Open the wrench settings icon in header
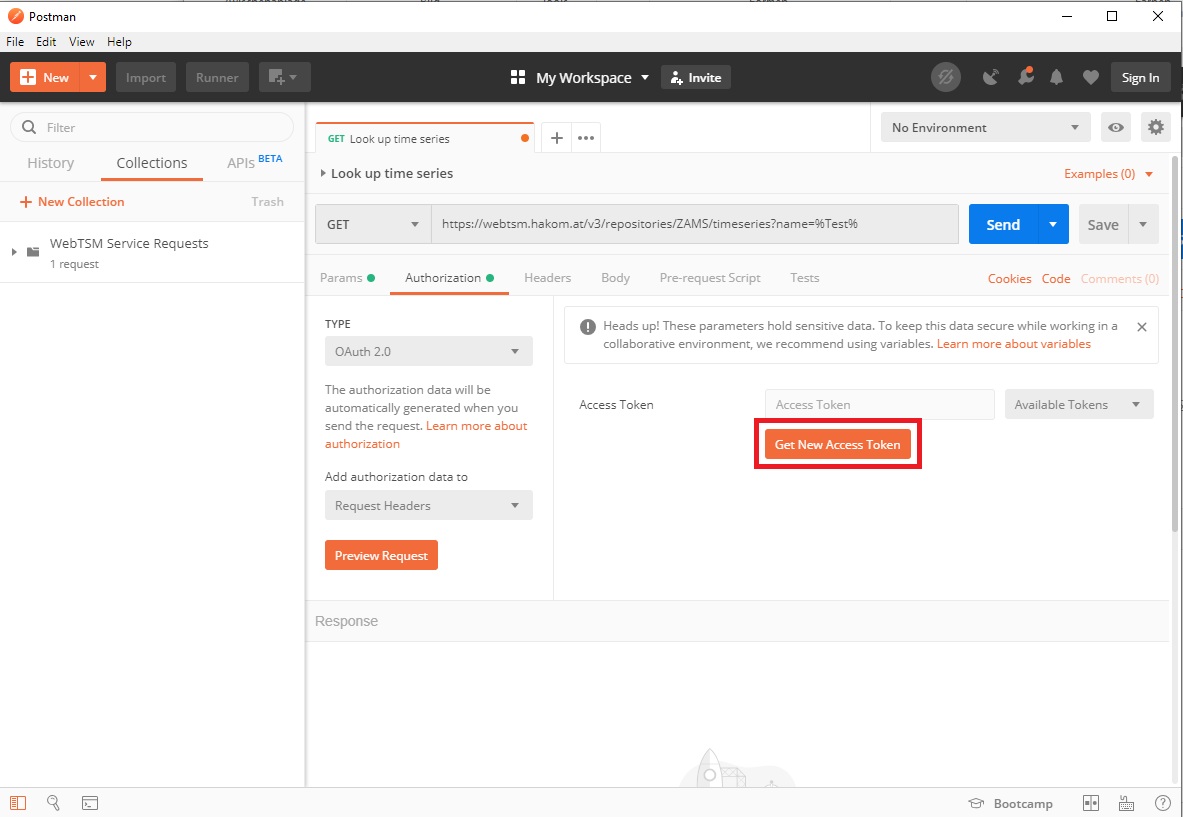Image resolution: width=1183 pixels, height=817 pixels. point(1025,78)
